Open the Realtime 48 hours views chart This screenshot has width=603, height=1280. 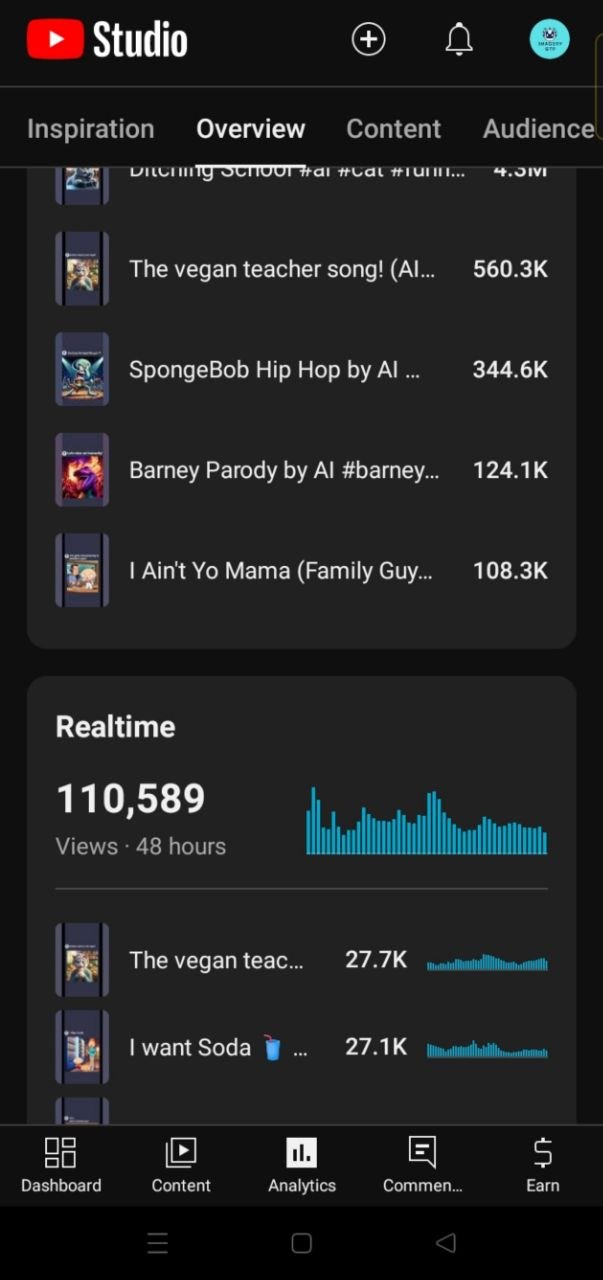pos(427,822)
